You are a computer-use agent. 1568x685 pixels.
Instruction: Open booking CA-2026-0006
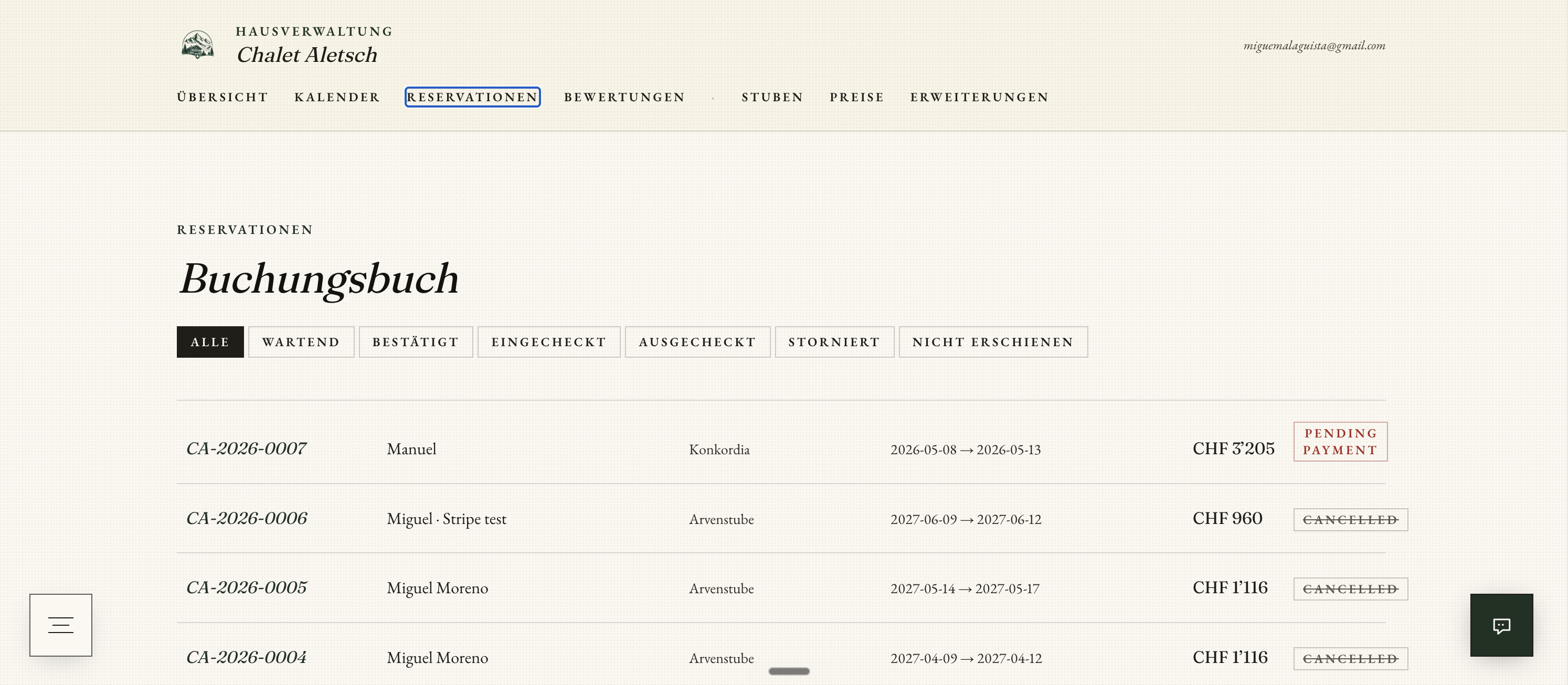click(247, 519)
